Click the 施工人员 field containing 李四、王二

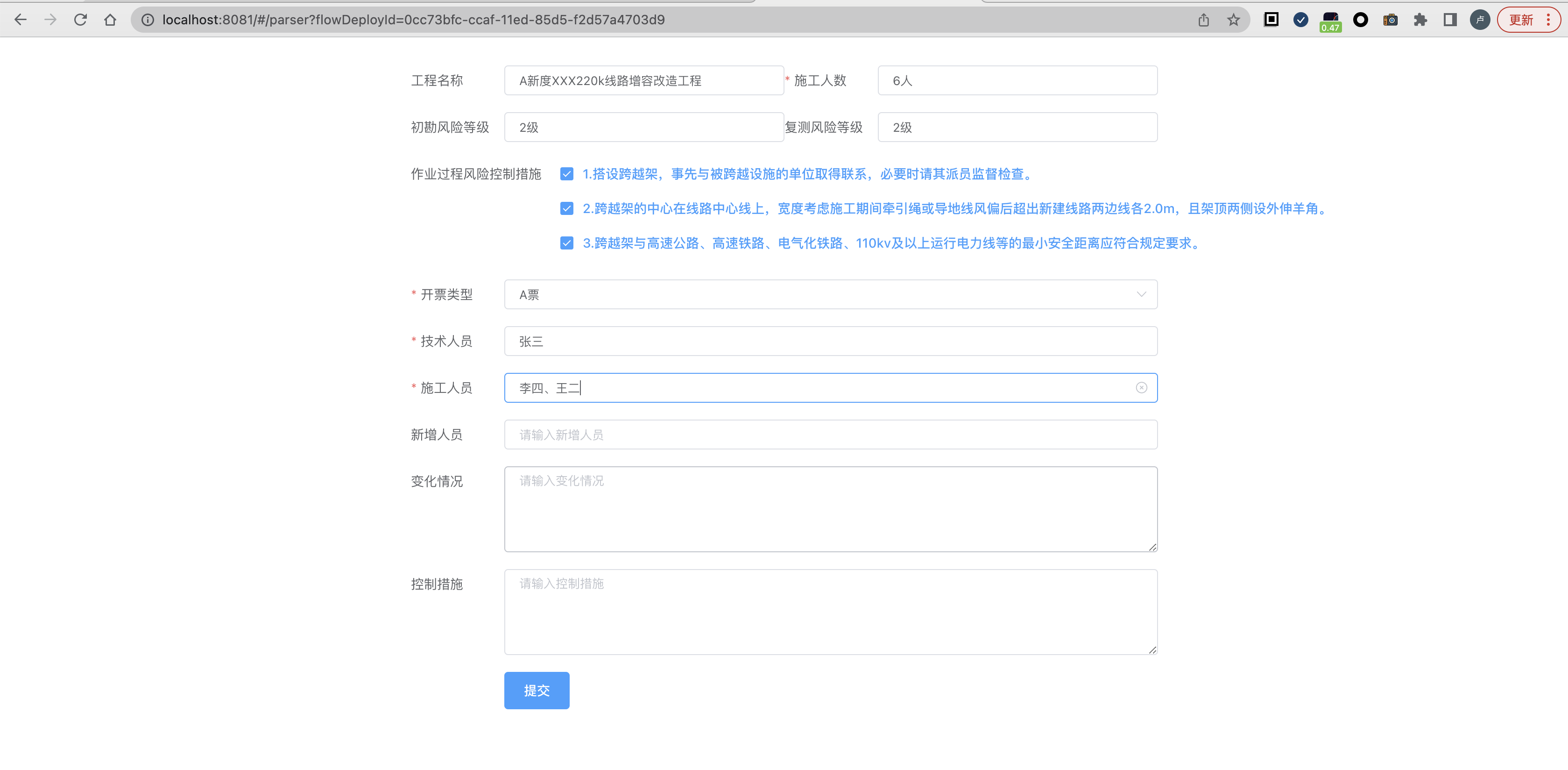click(x=830, y=387)
